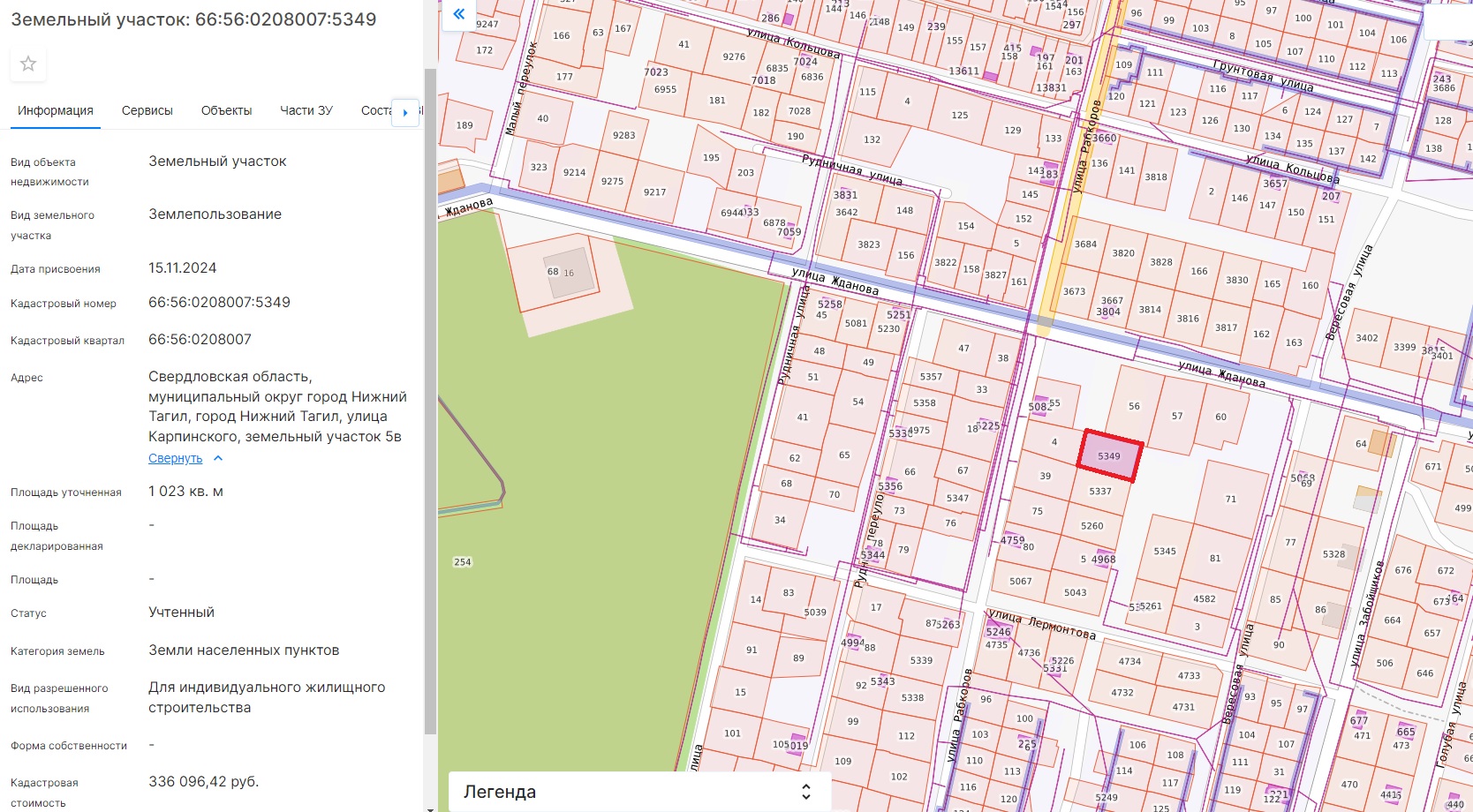Click parcel 4582 on the map

tap(1204, 599)
